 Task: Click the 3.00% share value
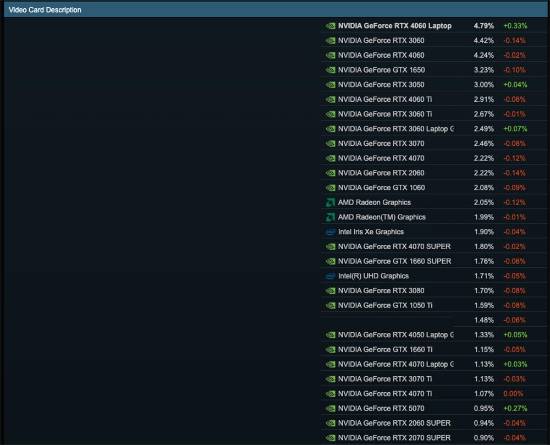tap(484, 85)
